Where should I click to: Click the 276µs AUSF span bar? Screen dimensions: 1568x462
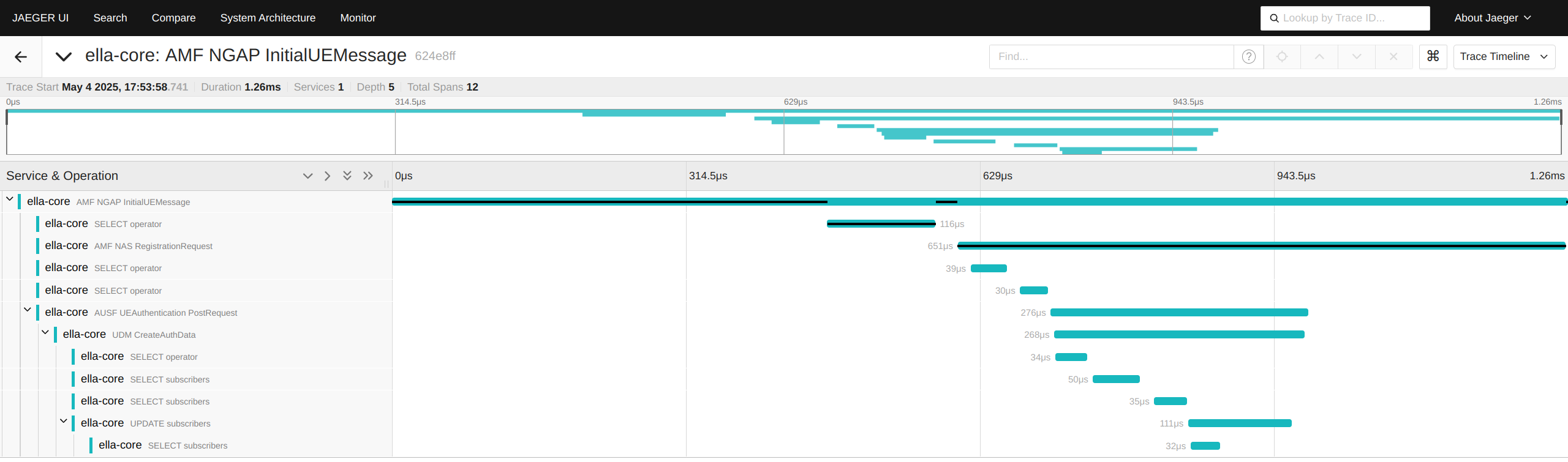click(1179, 313)
